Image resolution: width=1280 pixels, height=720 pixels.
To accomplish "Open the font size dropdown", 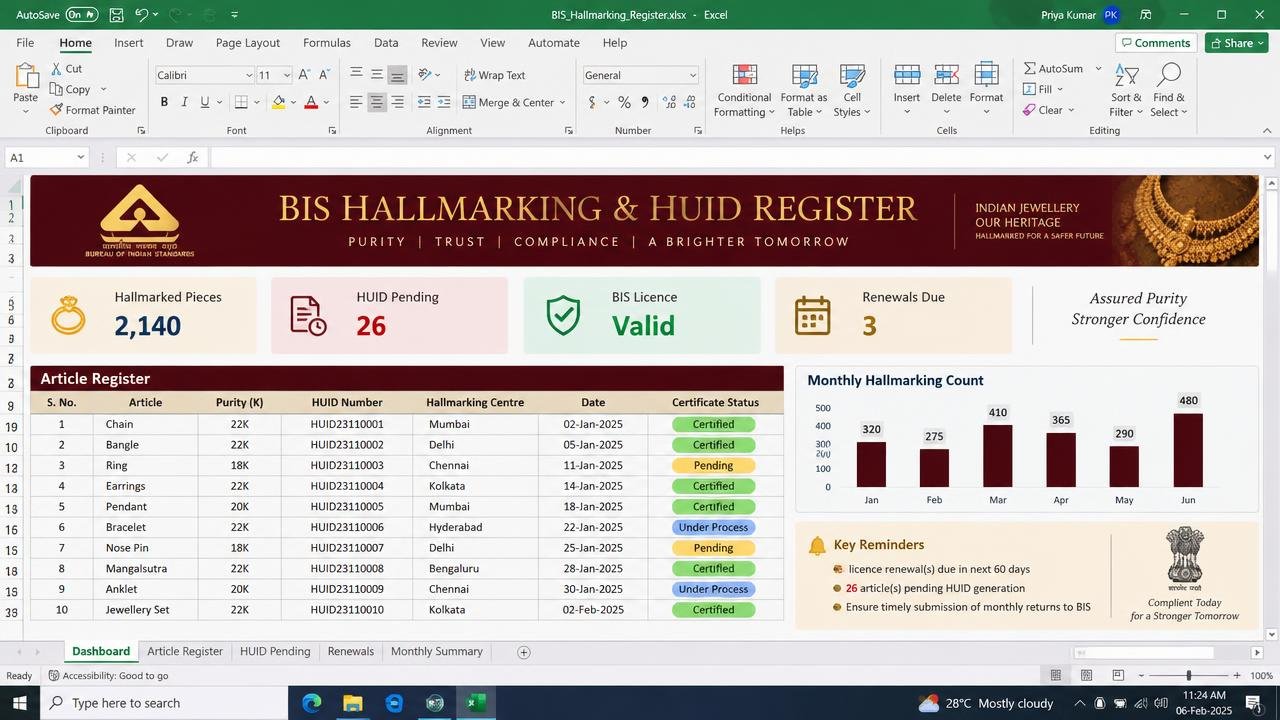I will (x=287, y=76).
